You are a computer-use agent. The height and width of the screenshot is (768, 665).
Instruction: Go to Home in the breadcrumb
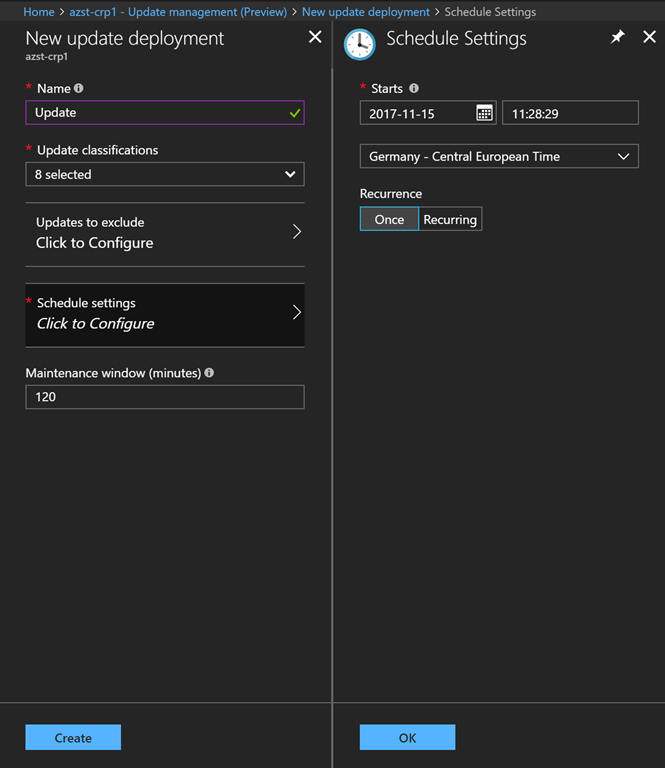click(x=38, y=12)
